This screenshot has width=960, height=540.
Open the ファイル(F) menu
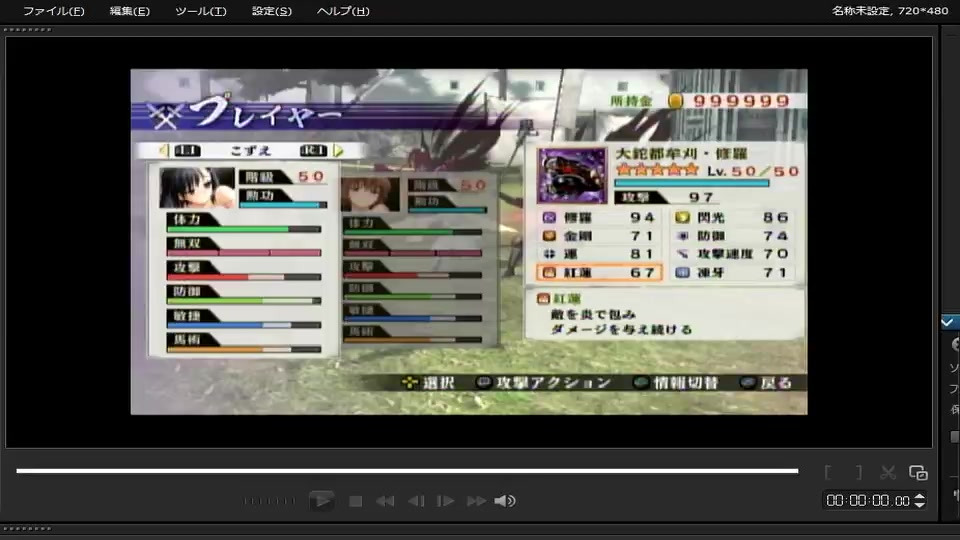click(x=53, y=11)
